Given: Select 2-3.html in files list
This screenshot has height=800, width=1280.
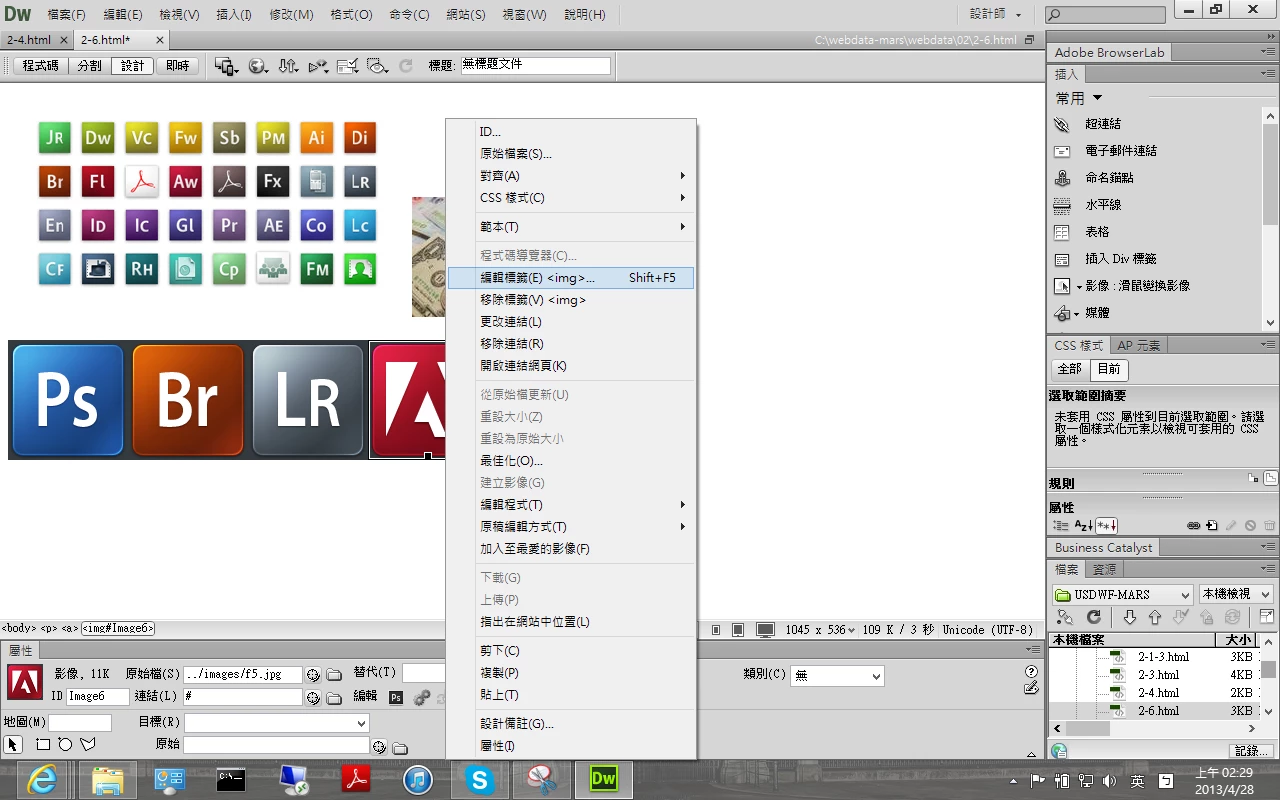Looking at the screenshot, I should click(x=1158, y=675).
